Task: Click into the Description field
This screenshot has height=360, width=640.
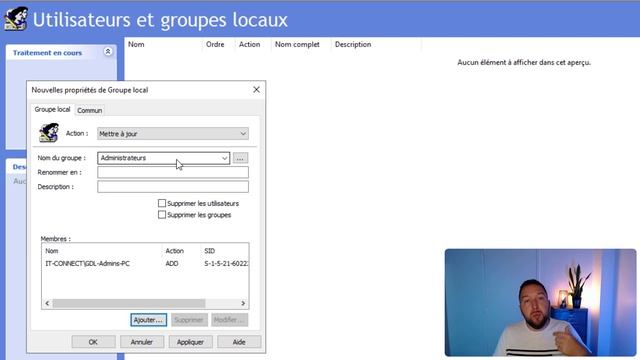Action: [x=173, y=187]
